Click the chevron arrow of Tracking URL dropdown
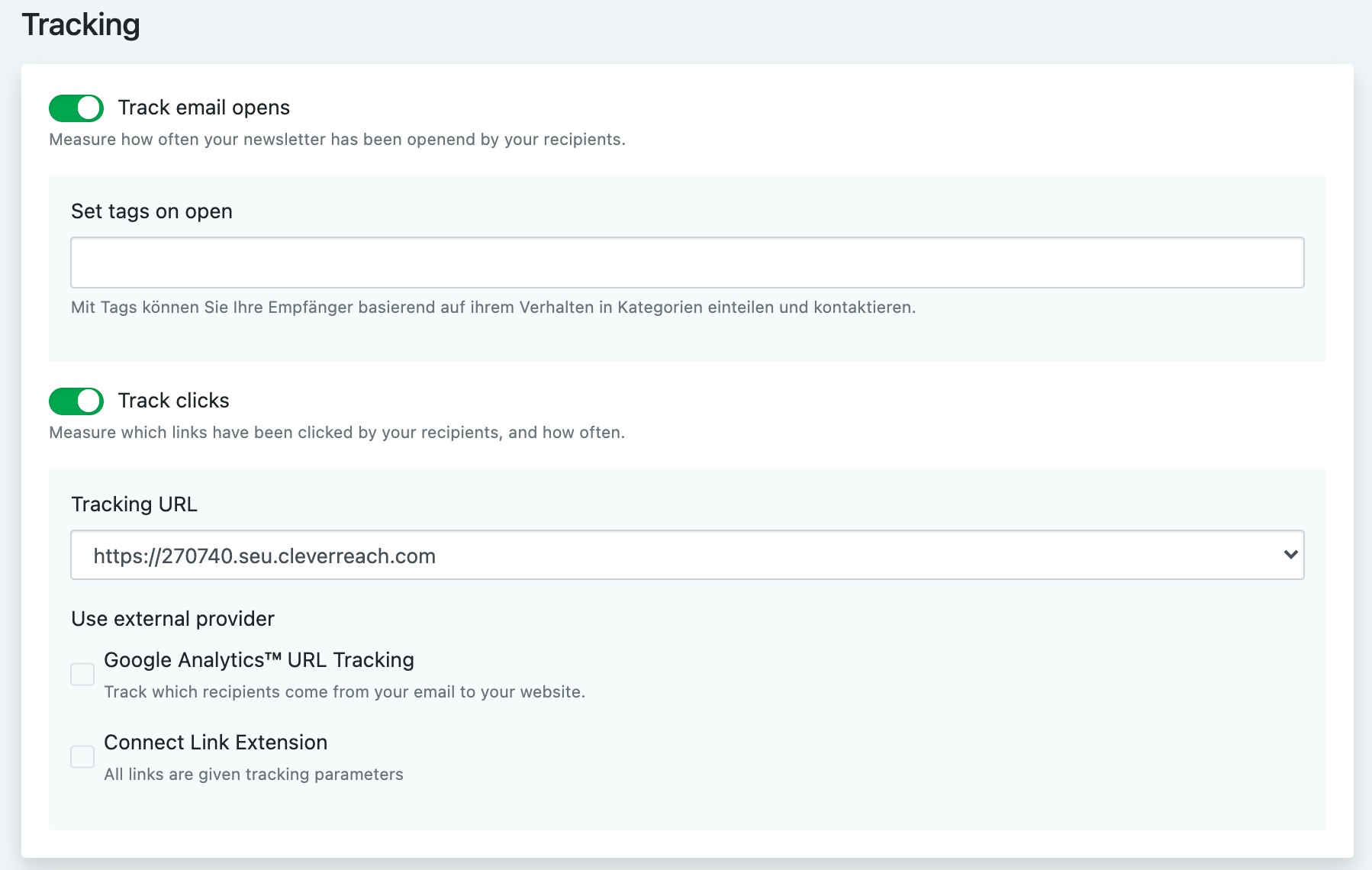1372x870 pixels. (1290, 555)
